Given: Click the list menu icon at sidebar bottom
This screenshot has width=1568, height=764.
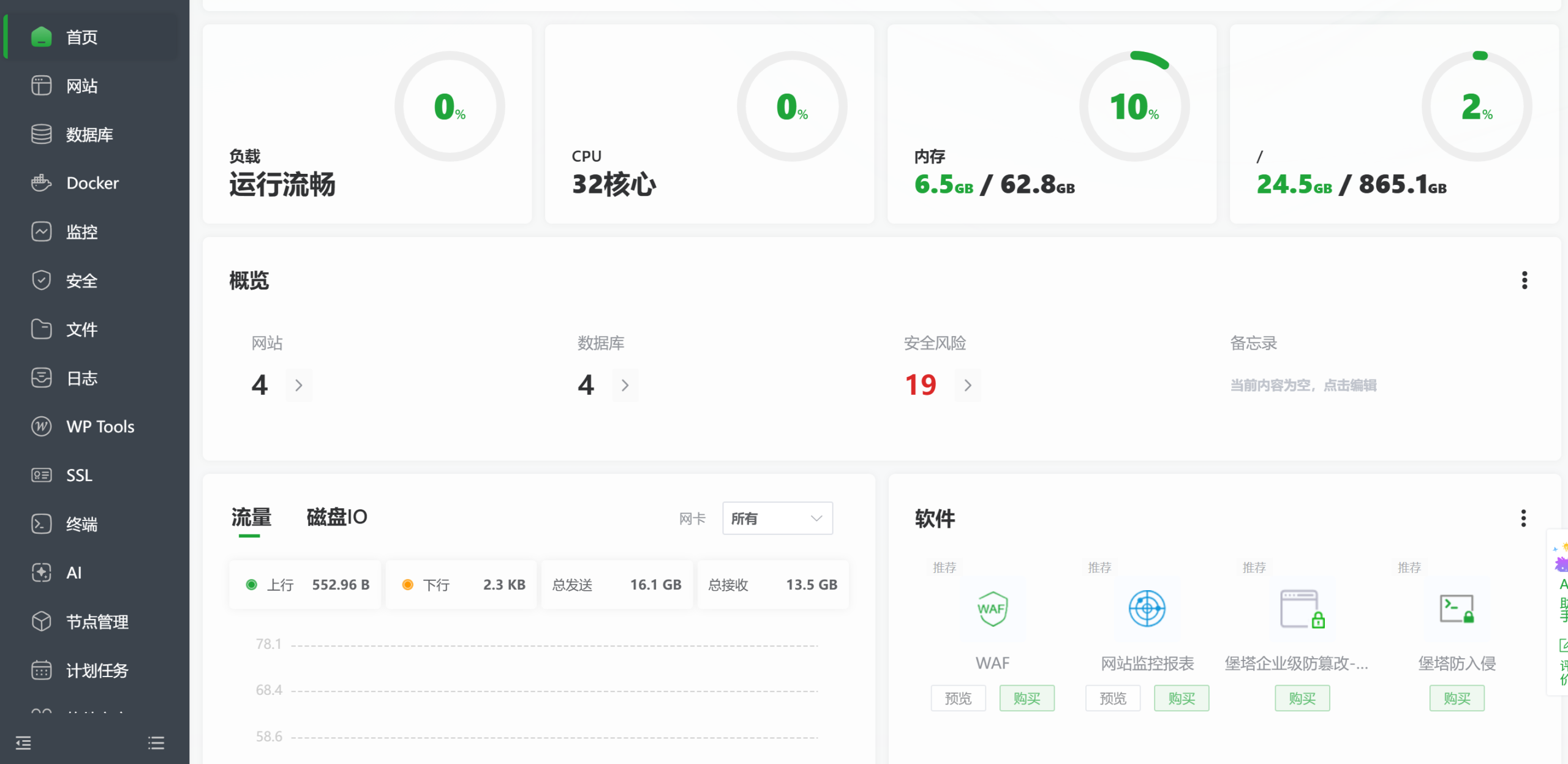Looking at the screenshot, I should point(156,743).
